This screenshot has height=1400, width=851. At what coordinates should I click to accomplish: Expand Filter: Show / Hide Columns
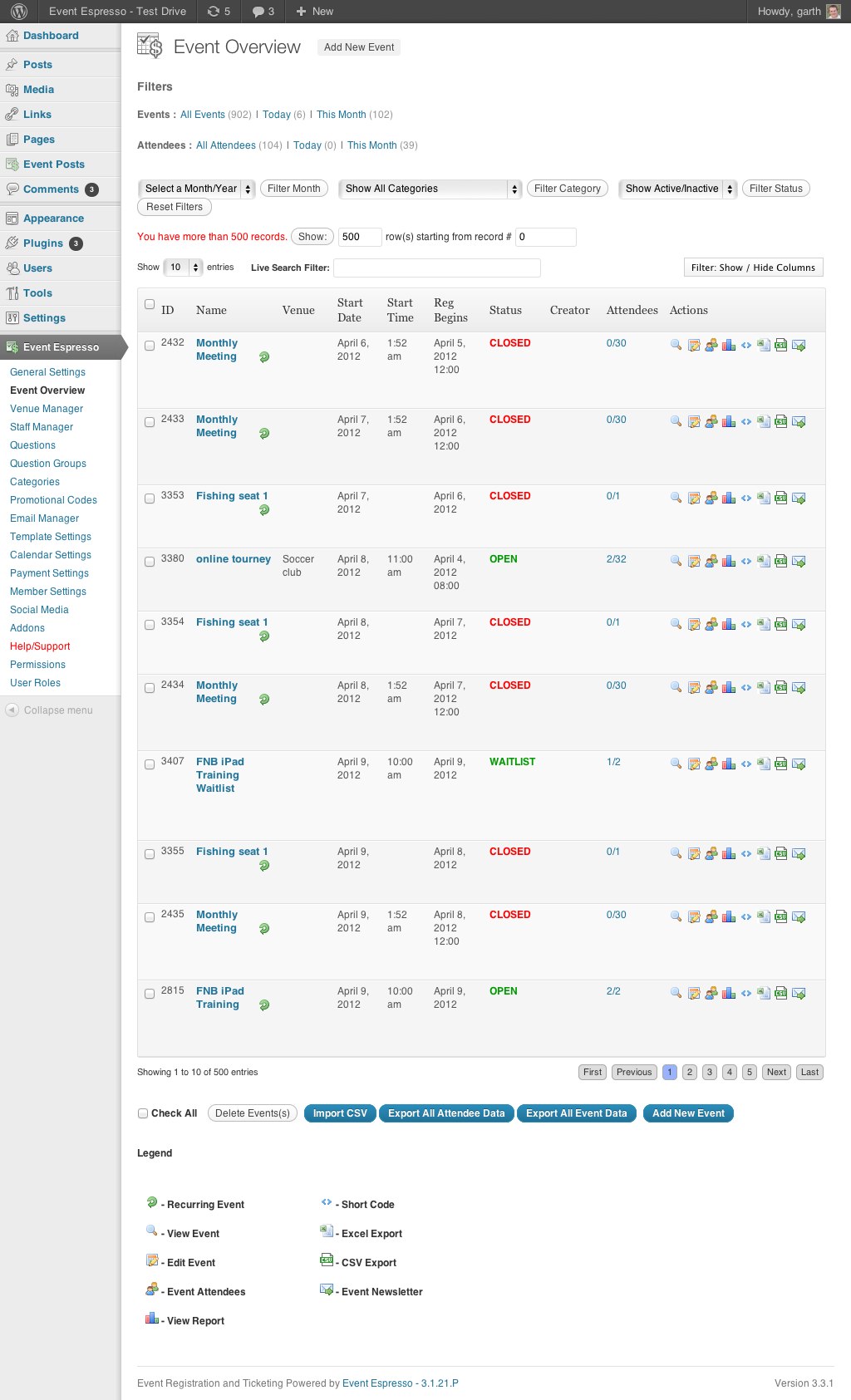(753, 268)
